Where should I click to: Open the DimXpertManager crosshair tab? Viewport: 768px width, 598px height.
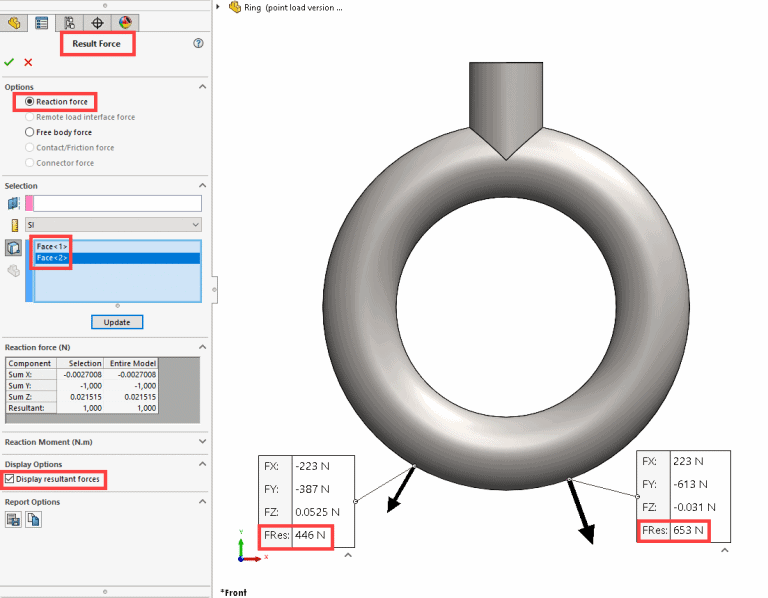tap(97, 22)
